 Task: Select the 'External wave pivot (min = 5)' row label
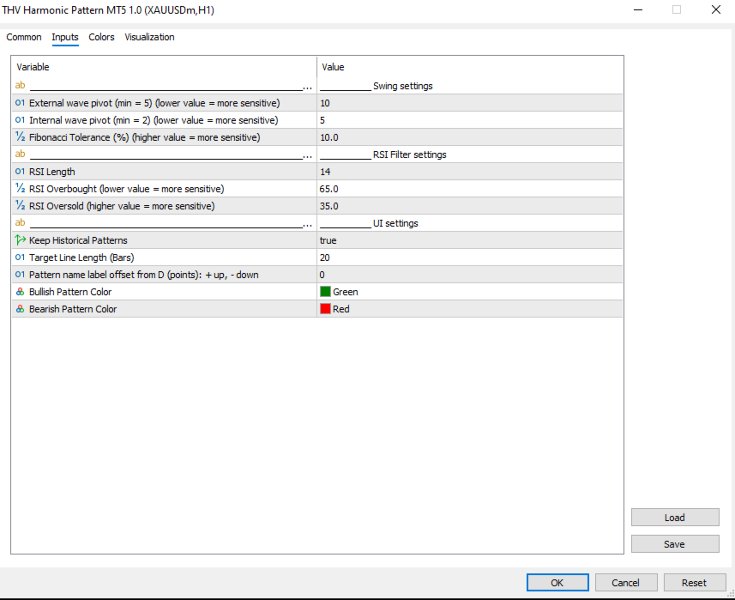click(155, 103)
